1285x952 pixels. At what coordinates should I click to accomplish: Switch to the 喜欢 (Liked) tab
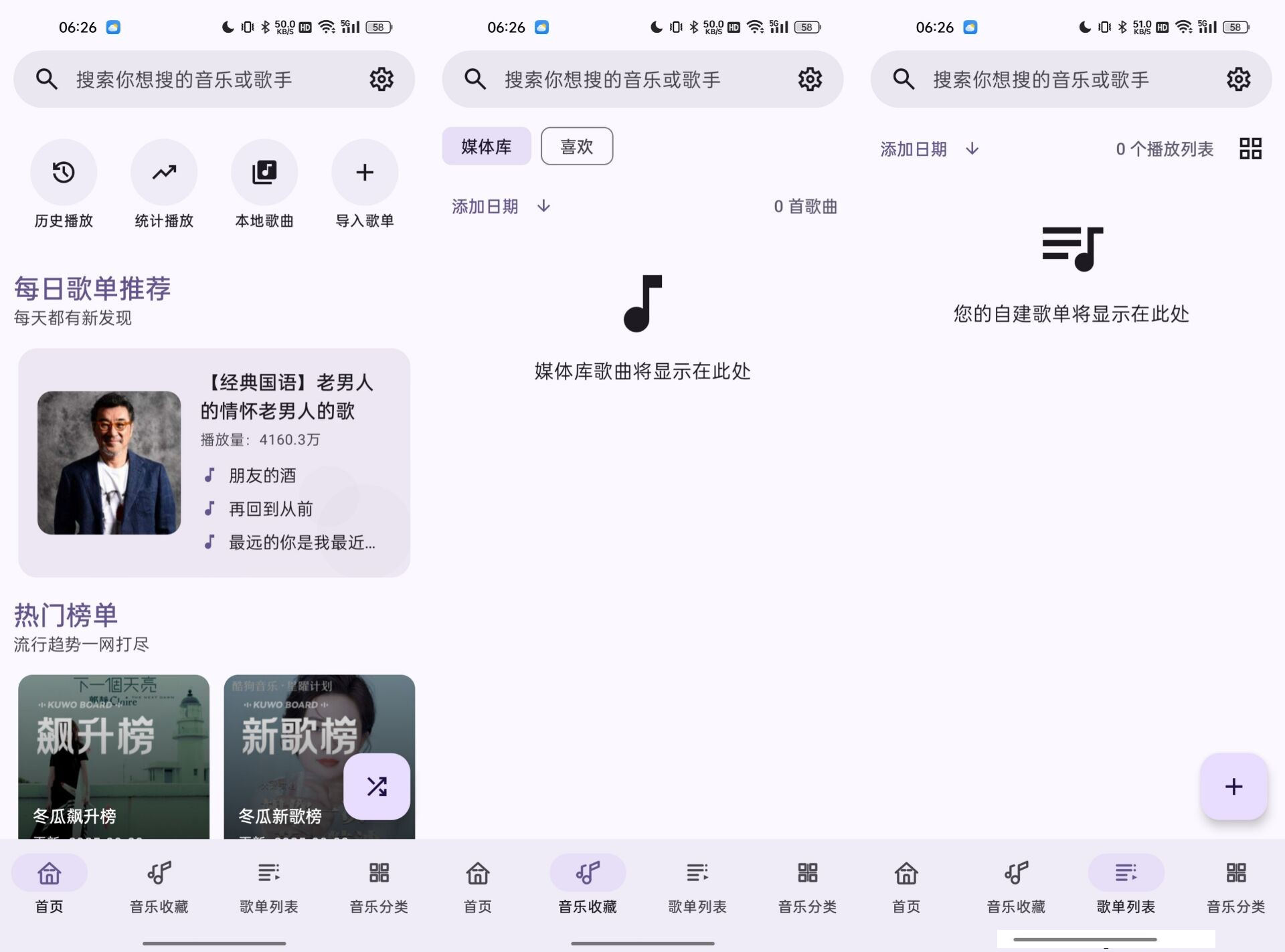(576, 146)
